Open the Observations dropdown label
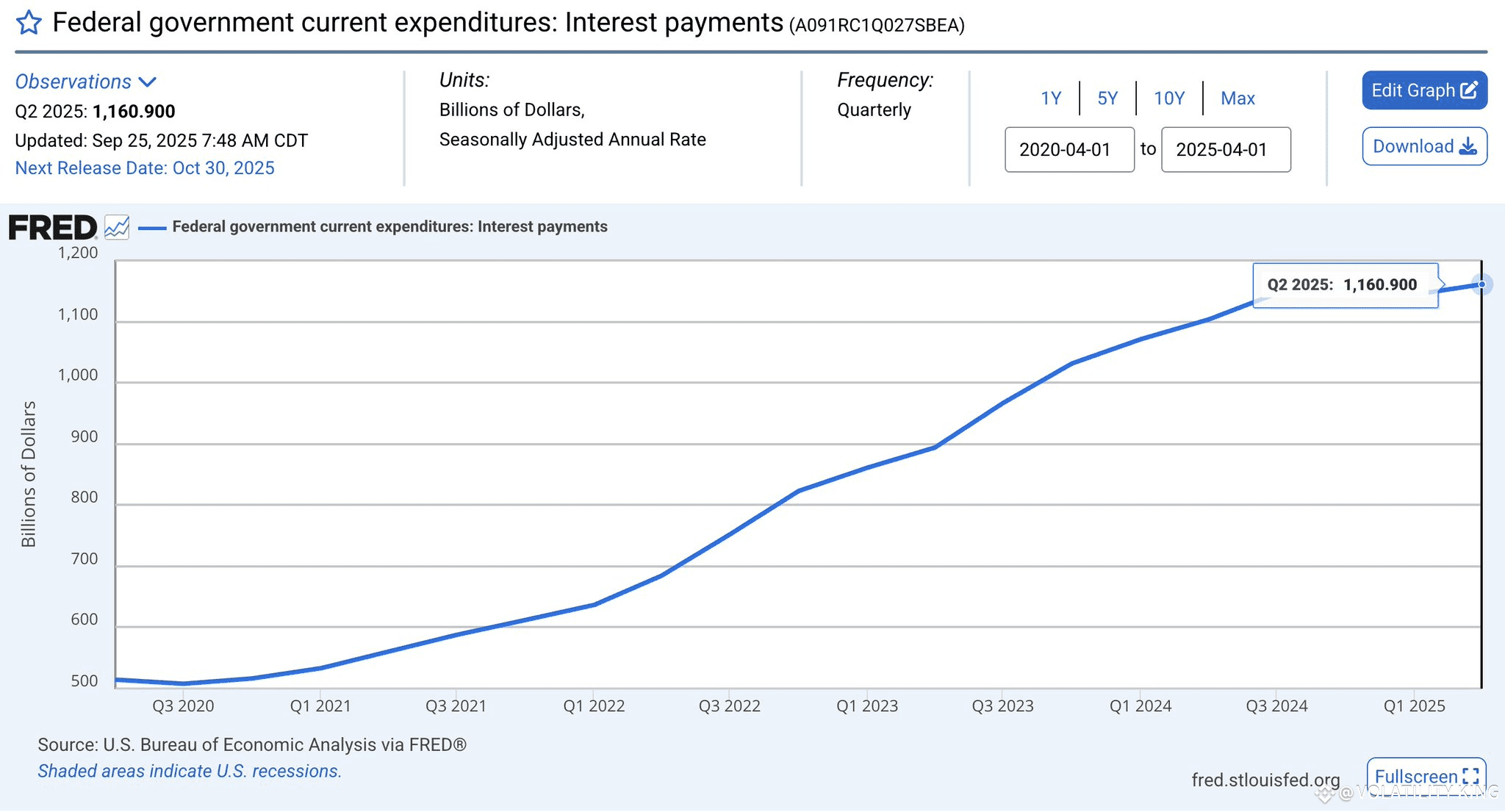The image size is (1505, 812). [x=73, y=82]
